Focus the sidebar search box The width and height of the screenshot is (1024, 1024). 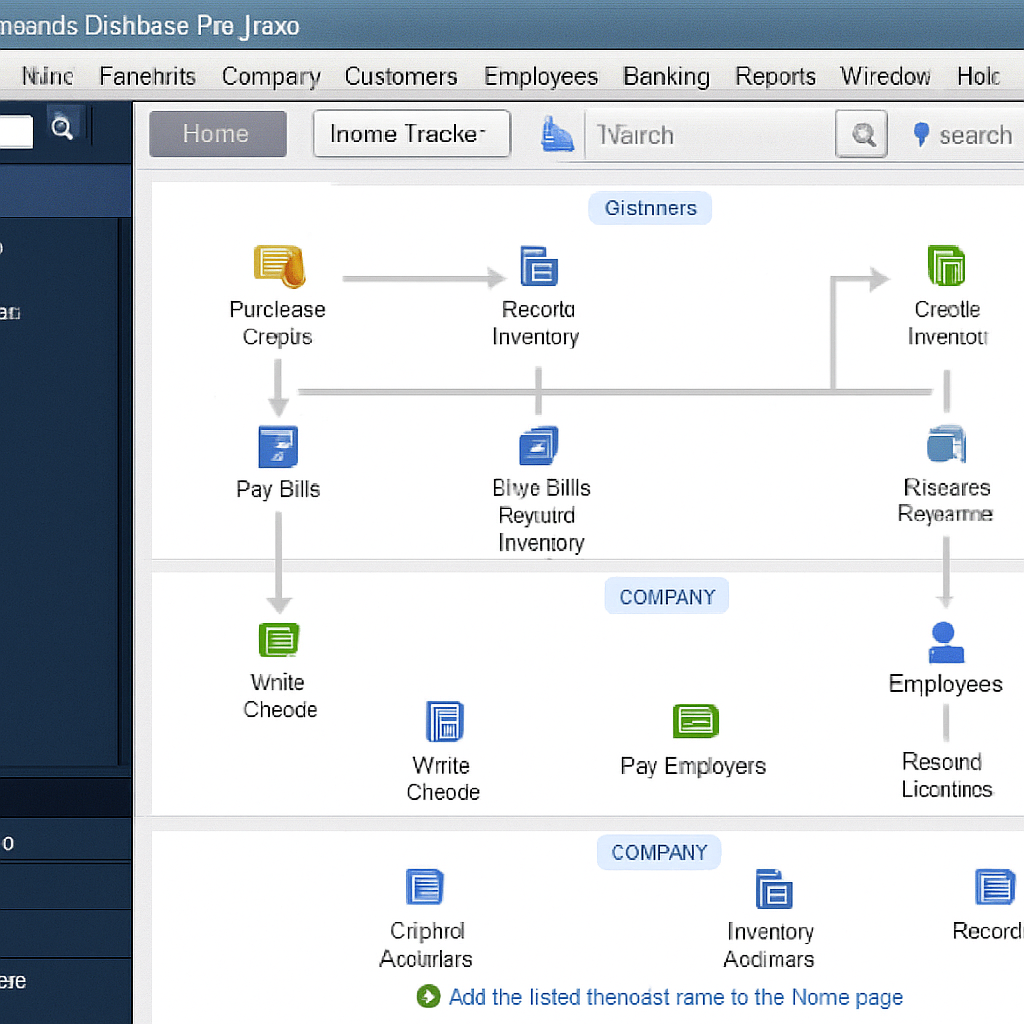click(x=16, y=132)
